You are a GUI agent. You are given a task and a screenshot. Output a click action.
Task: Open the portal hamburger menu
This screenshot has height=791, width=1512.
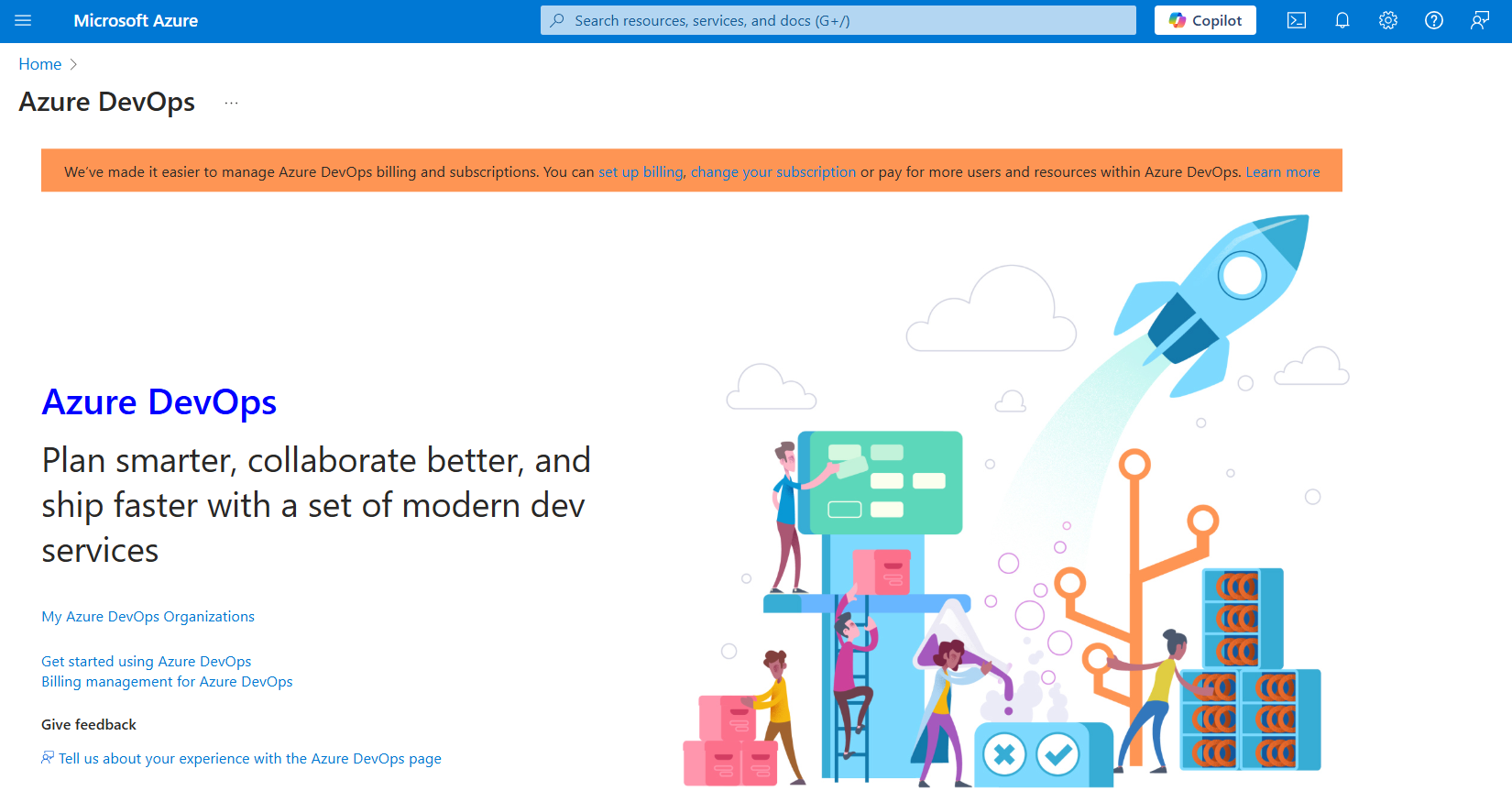tap(23, 20)
